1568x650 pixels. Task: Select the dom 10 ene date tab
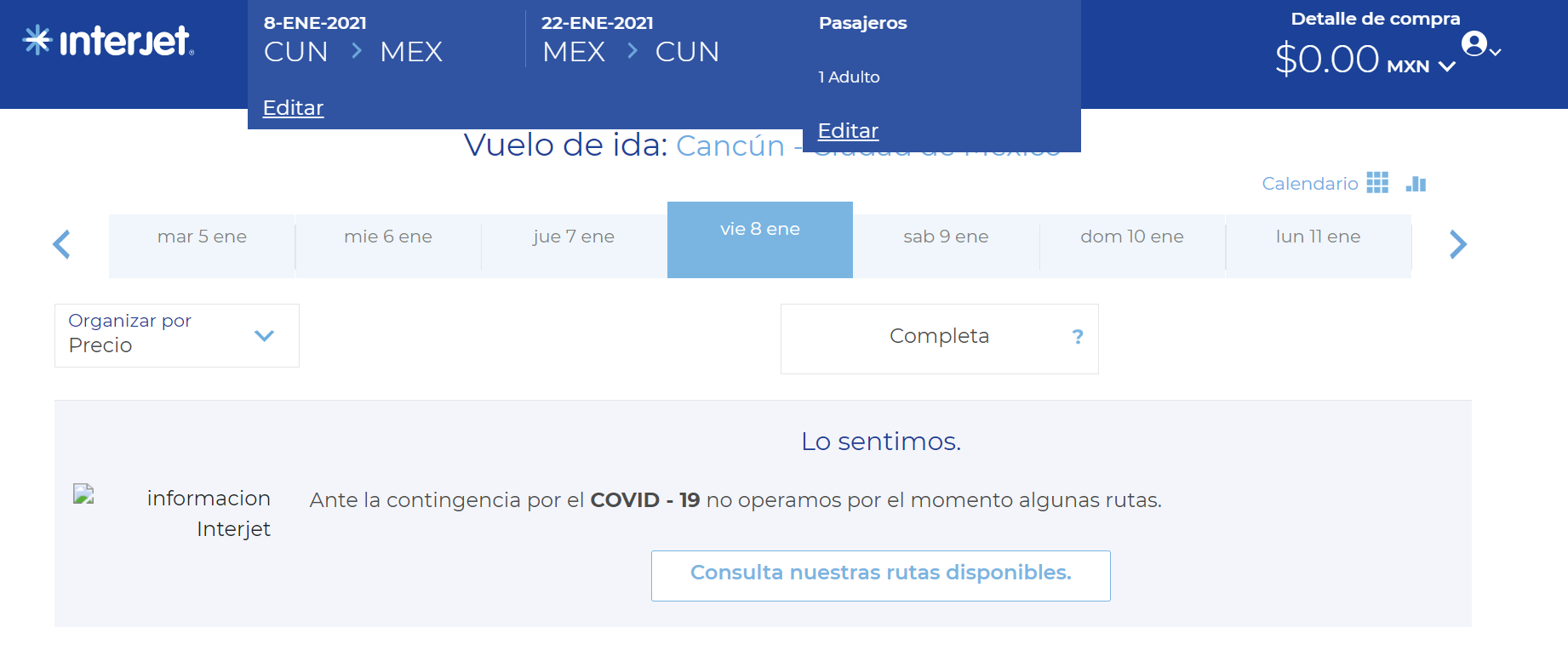point(1132,246)
